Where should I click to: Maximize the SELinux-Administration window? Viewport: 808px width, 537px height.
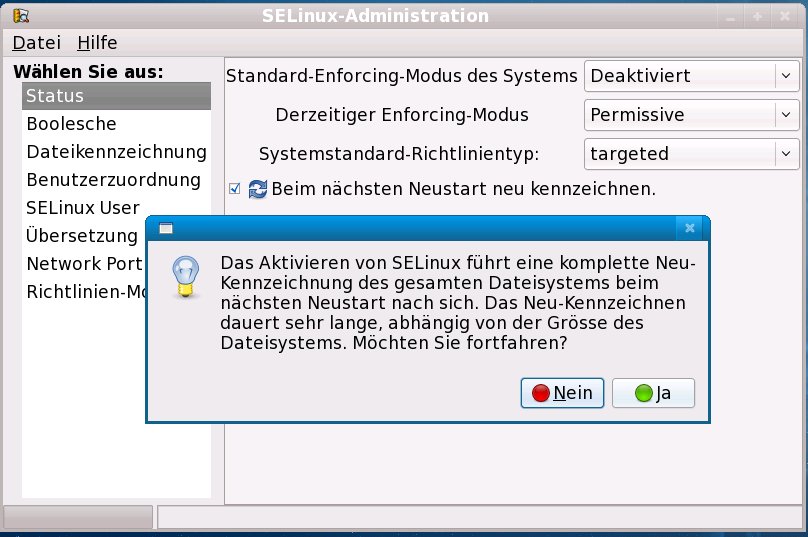click(x=758, y=17)
